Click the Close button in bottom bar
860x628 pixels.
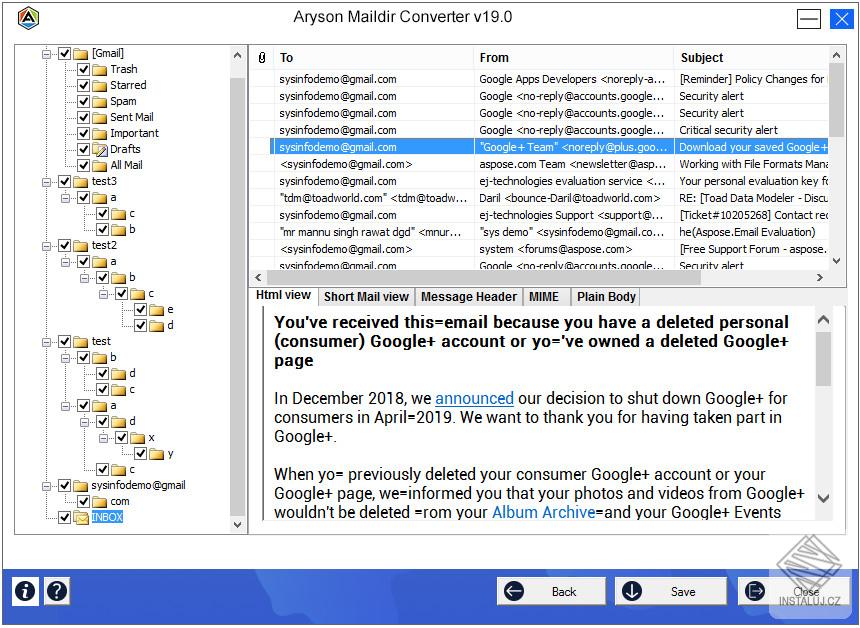click(793, 591)
